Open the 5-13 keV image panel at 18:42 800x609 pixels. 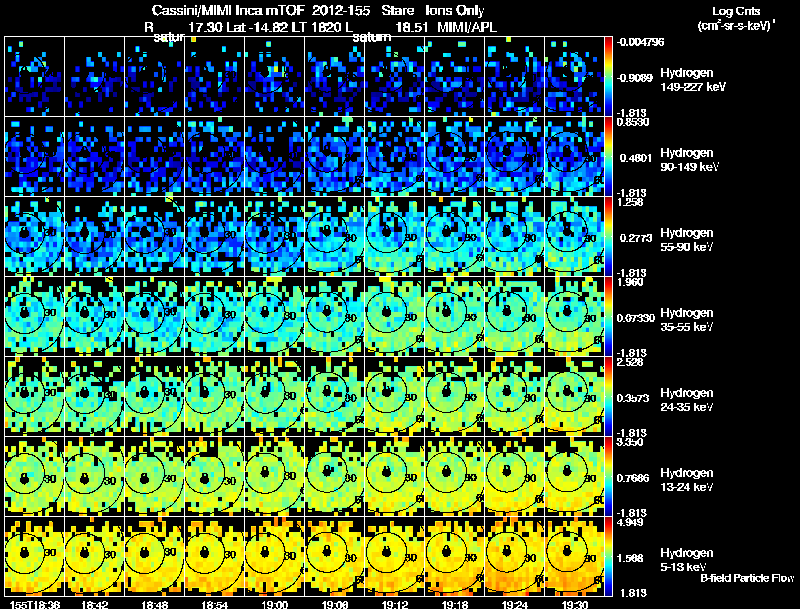point(95,556)
